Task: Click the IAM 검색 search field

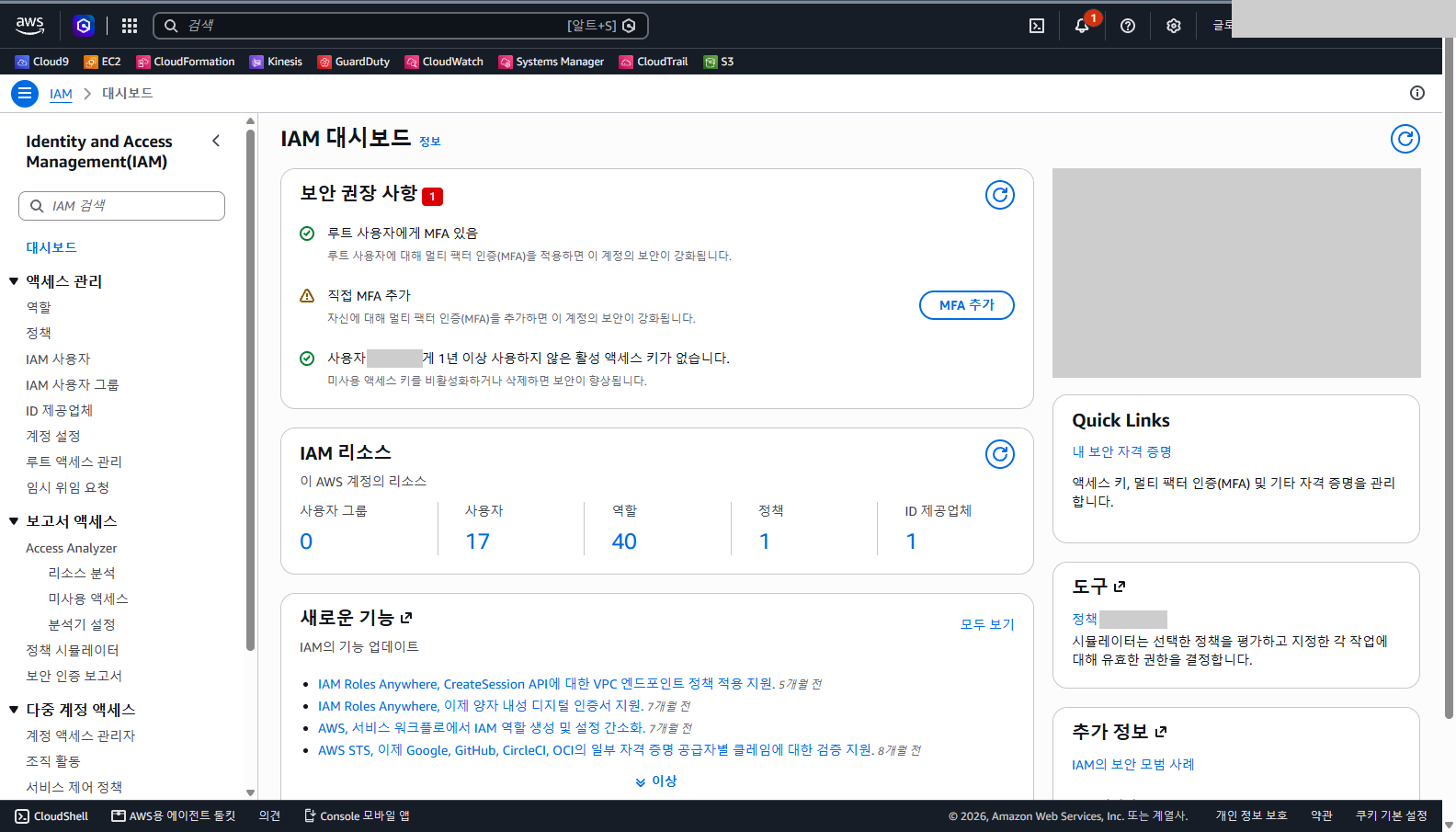Action: [x=121, y=206]
